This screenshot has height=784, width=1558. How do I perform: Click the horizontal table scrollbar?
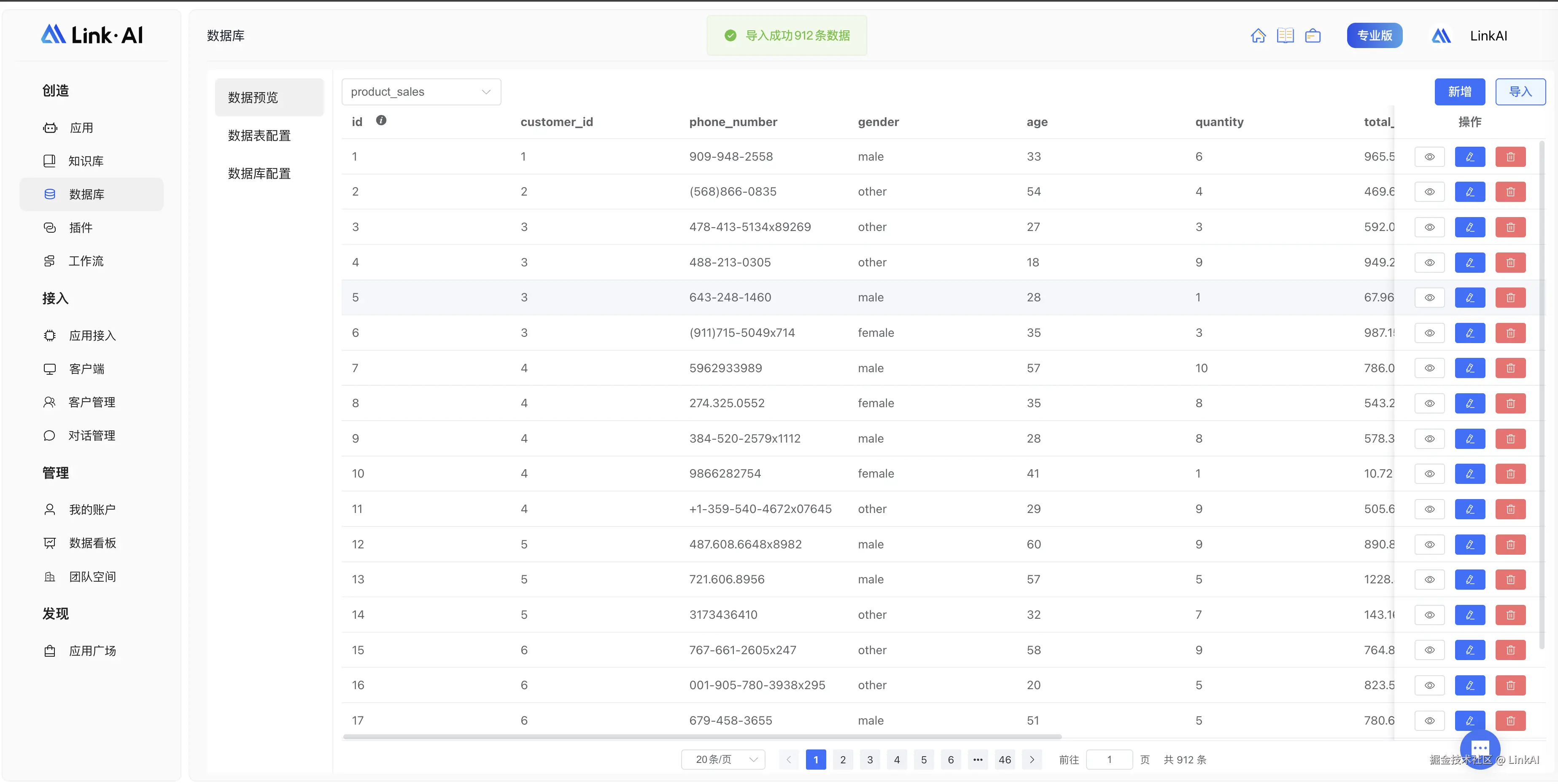pos(701,737)
